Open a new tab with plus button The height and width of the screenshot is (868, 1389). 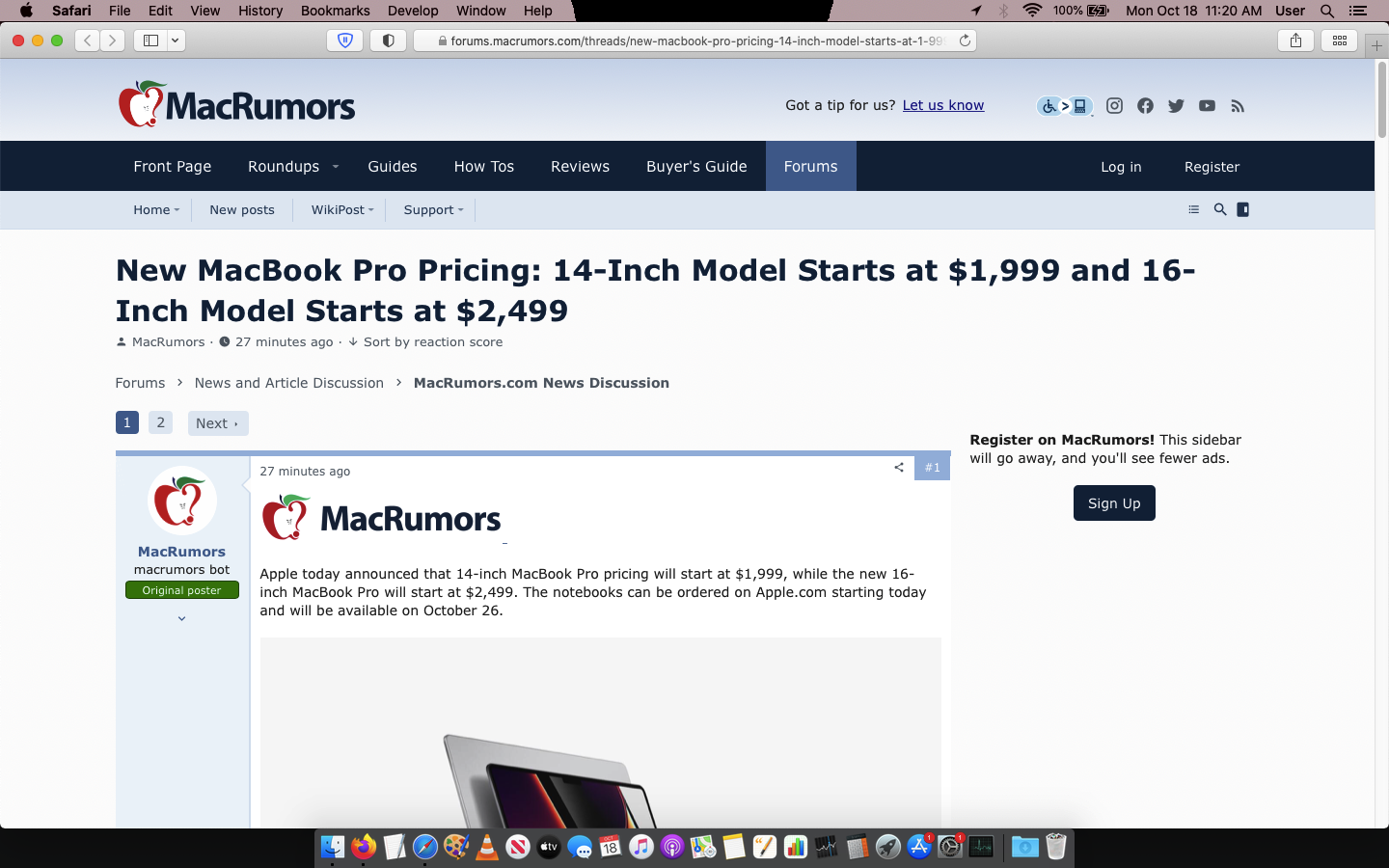pos(1377,45)
